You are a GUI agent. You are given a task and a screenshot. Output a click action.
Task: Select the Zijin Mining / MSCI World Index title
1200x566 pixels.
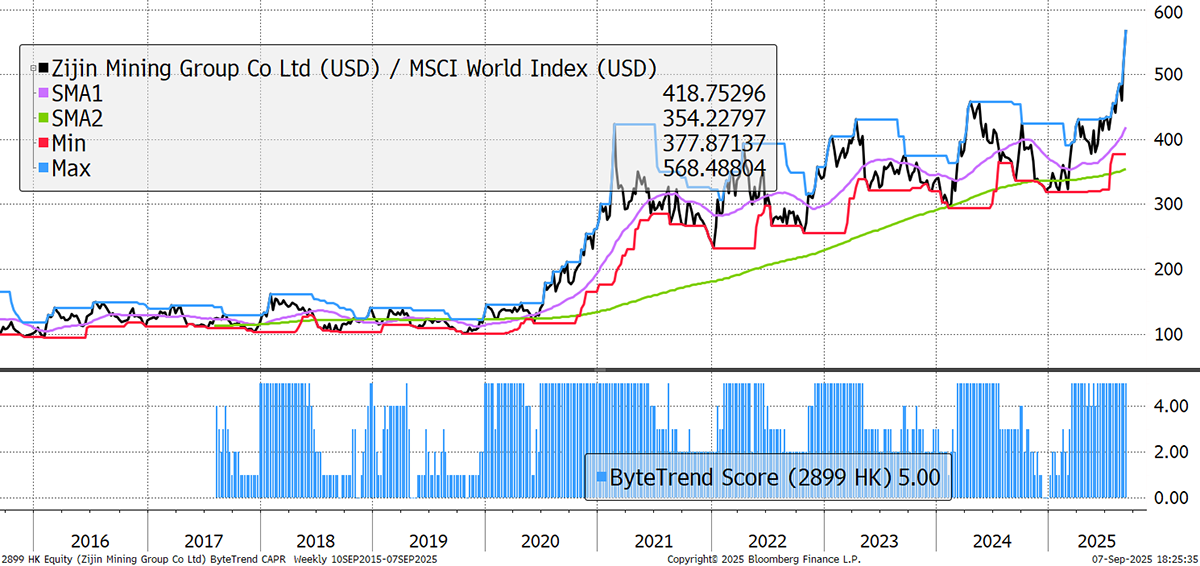(353, 69)
